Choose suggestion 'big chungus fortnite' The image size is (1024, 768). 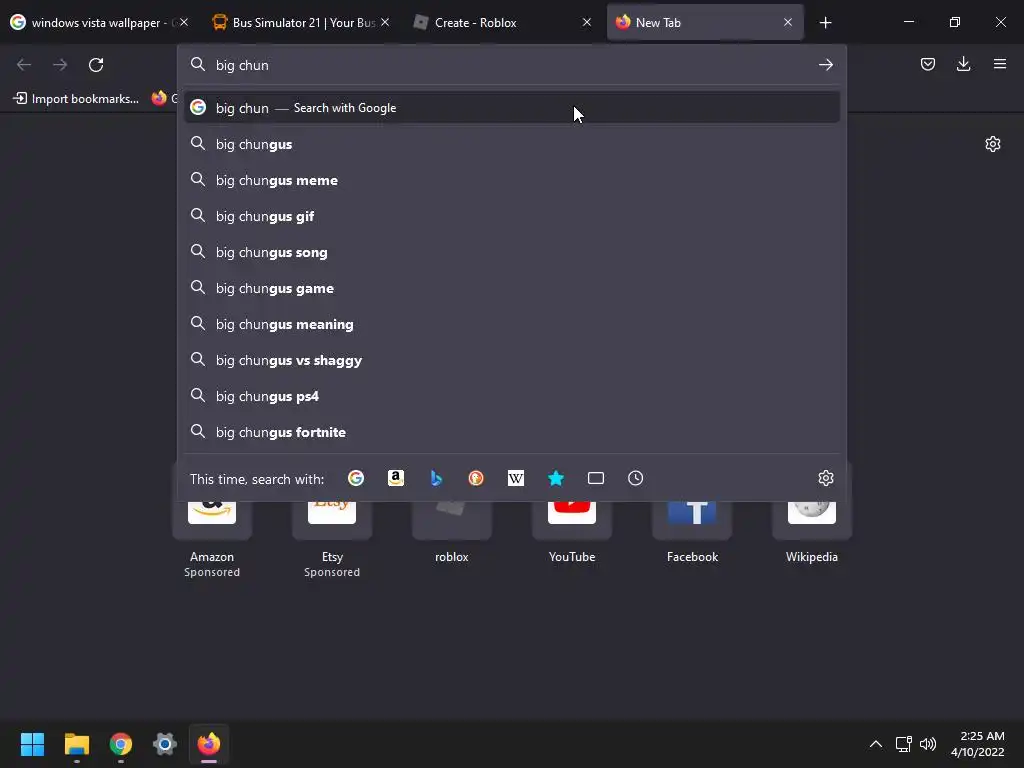click(x=511, y=432)
